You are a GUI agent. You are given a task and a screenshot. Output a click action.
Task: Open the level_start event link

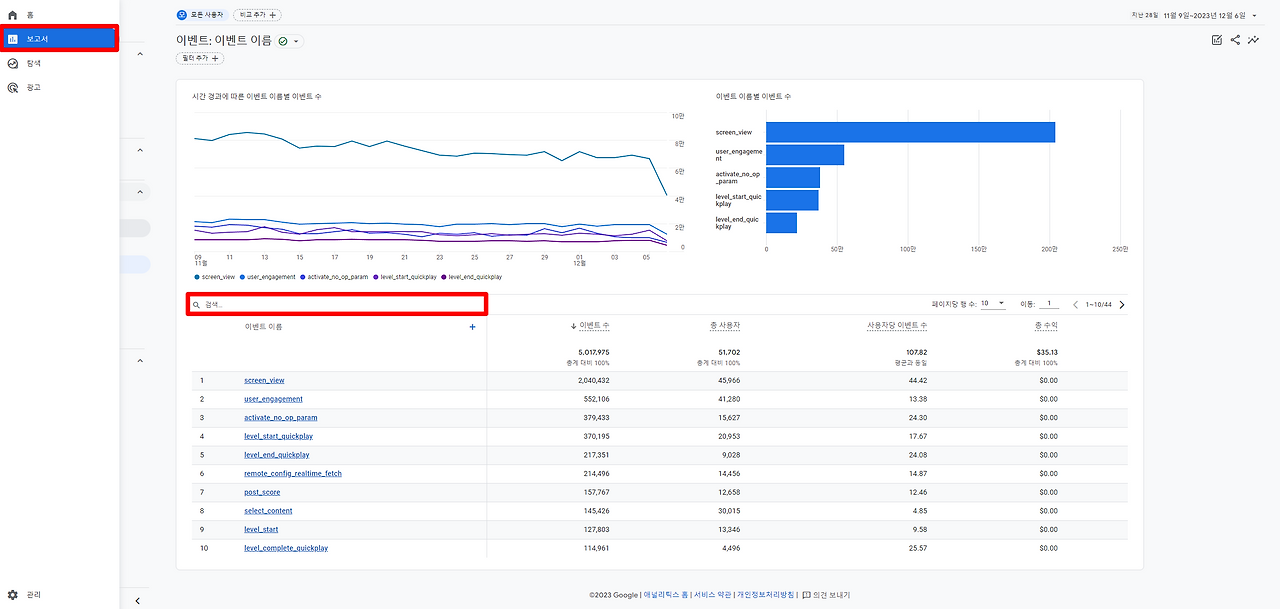coord(261,529)
